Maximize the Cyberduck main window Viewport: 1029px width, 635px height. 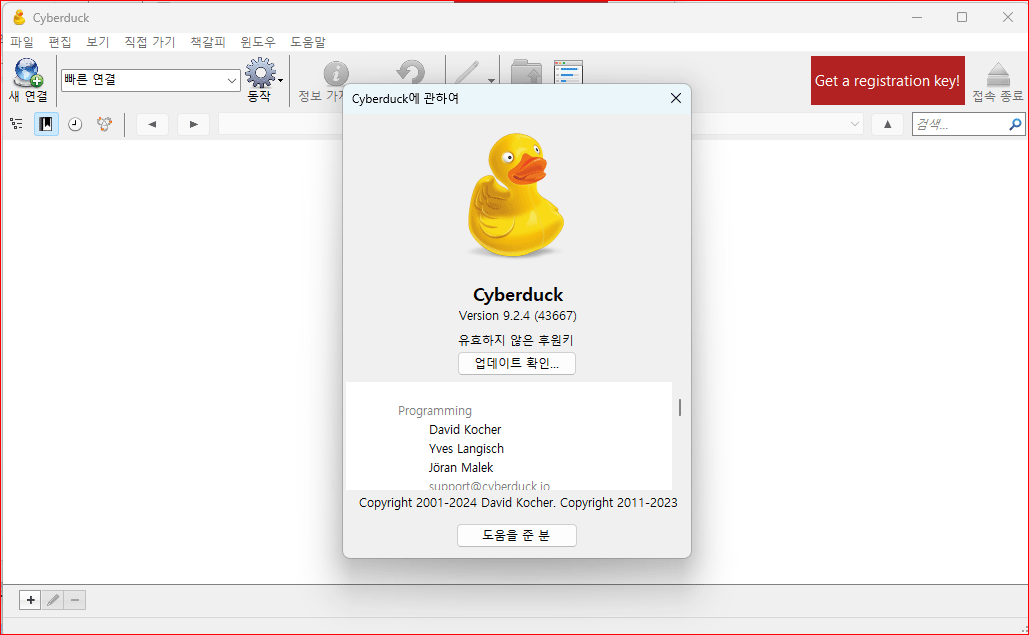(x=961, y=17)
